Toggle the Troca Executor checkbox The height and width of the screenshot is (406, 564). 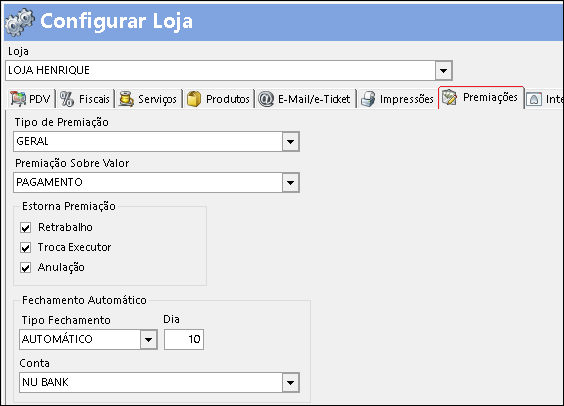(26, 248)
